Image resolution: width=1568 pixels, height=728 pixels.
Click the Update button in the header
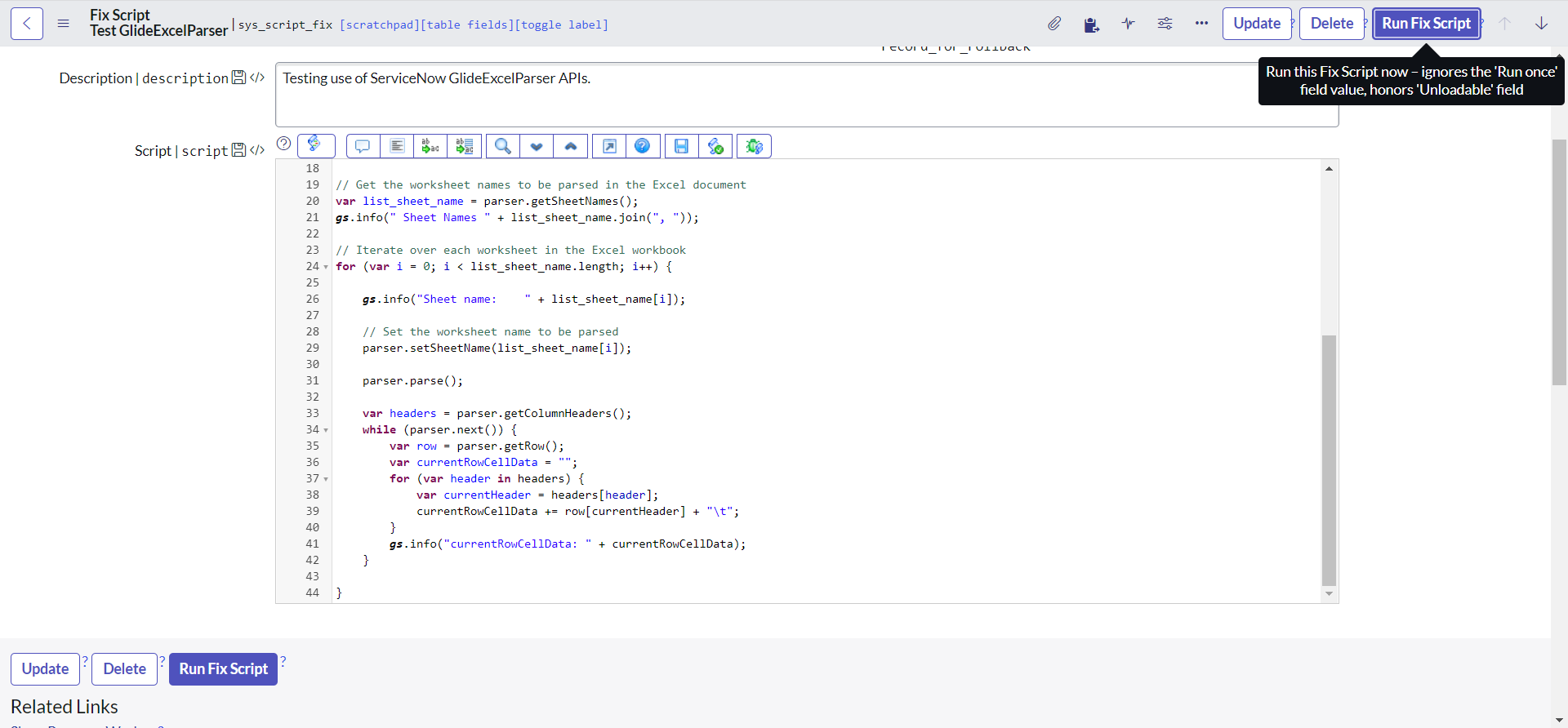(x=1257, y=24)
